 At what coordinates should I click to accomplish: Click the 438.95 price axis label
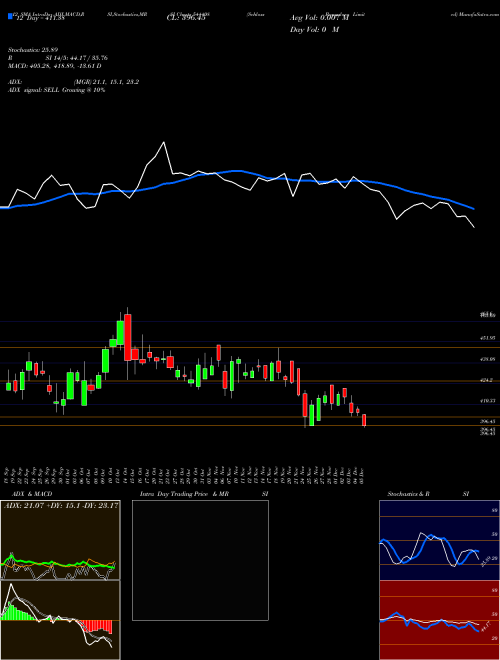pos(489,359)
